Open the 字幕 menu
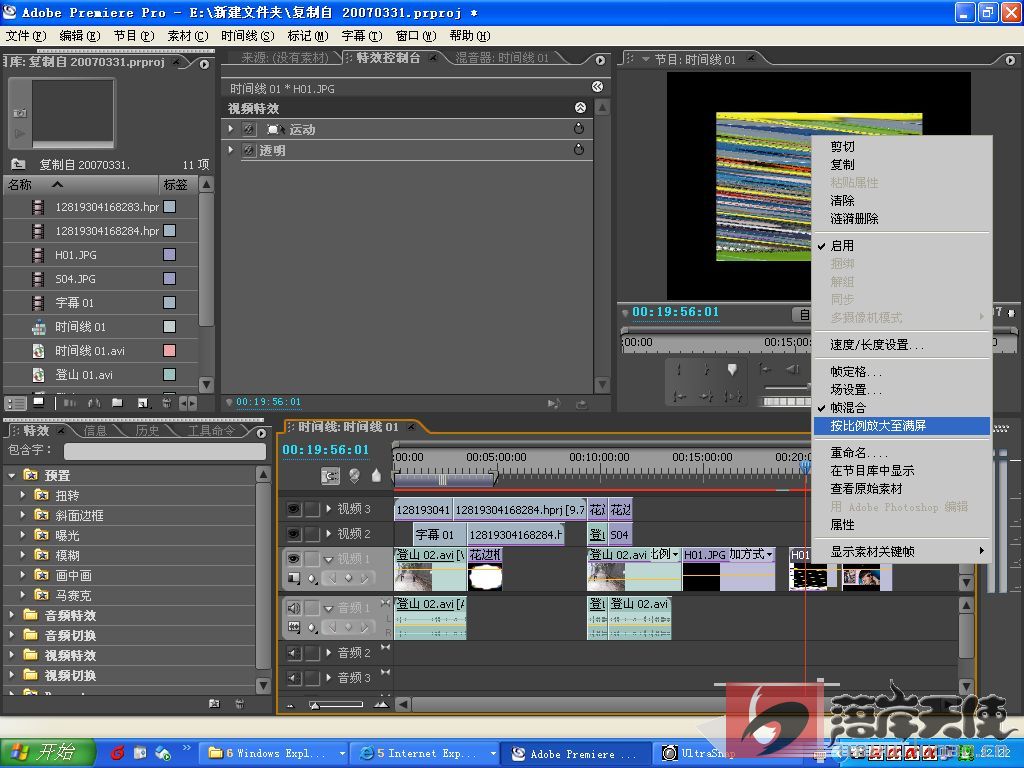The height and width of the screenshot is (768, 1024). (x=361, y=36)
